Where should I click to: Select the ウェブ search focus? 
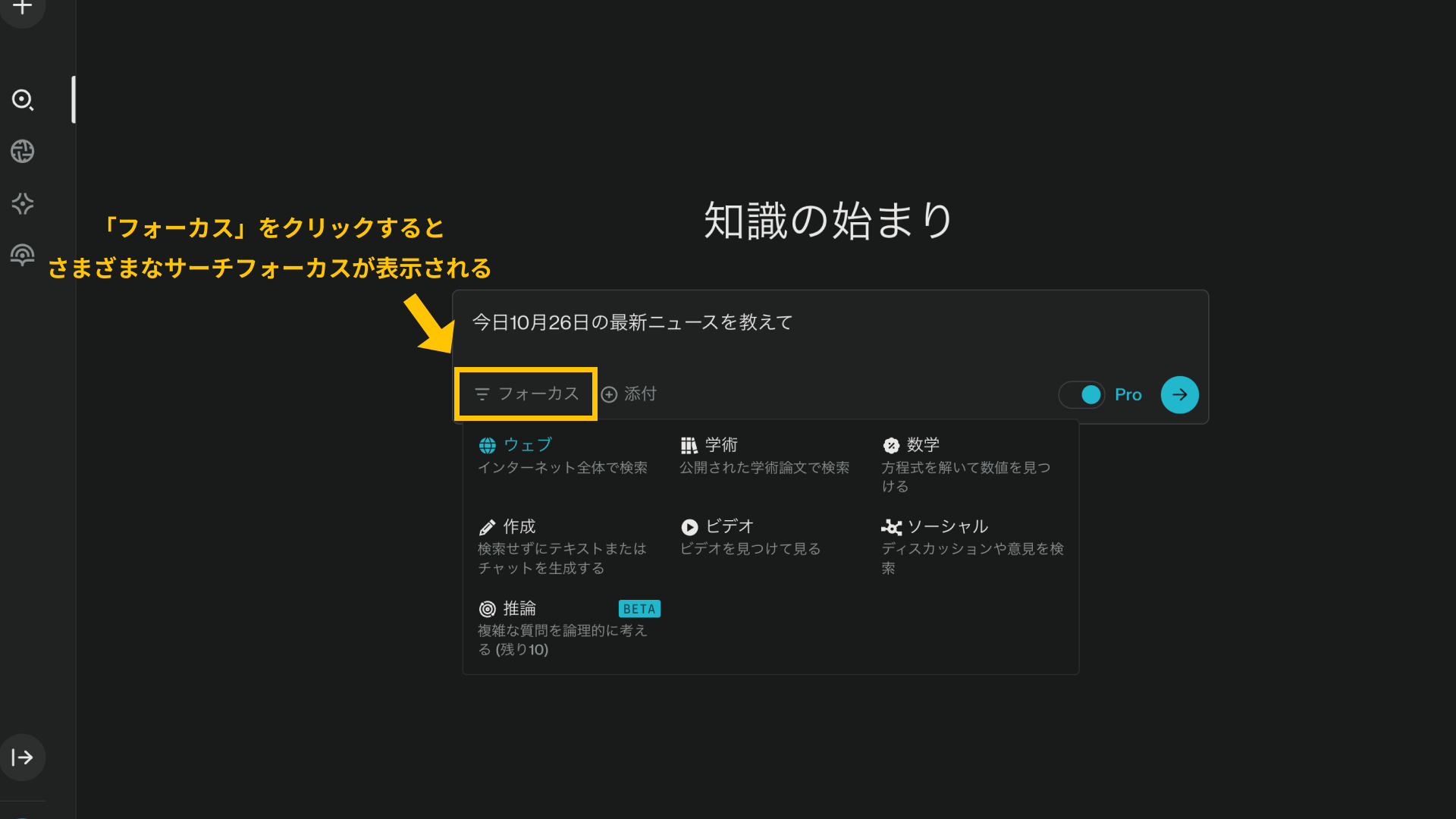[530, 444]
